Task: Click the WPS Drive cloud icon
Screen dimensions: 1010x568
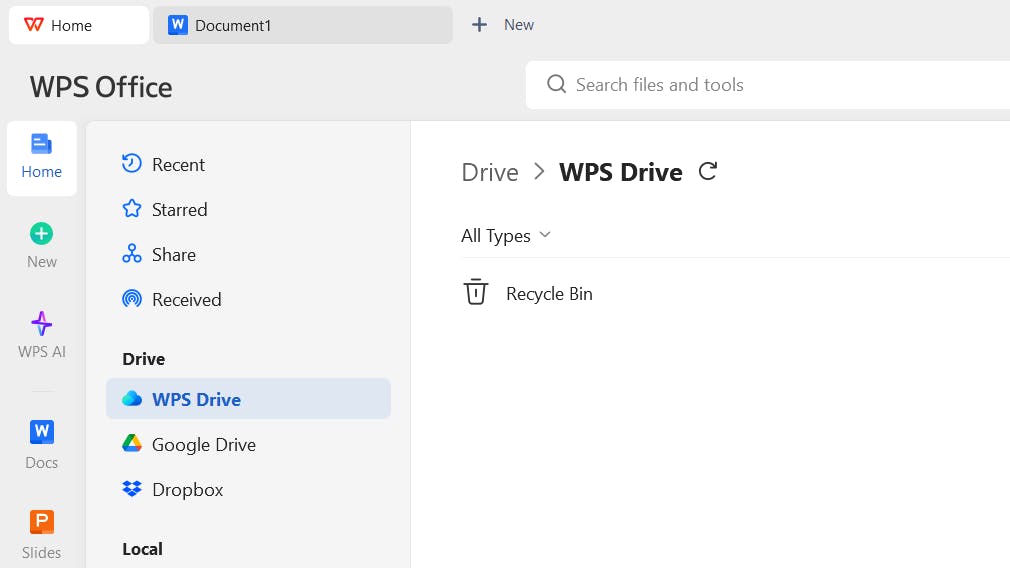Action: tap(131, 399)
